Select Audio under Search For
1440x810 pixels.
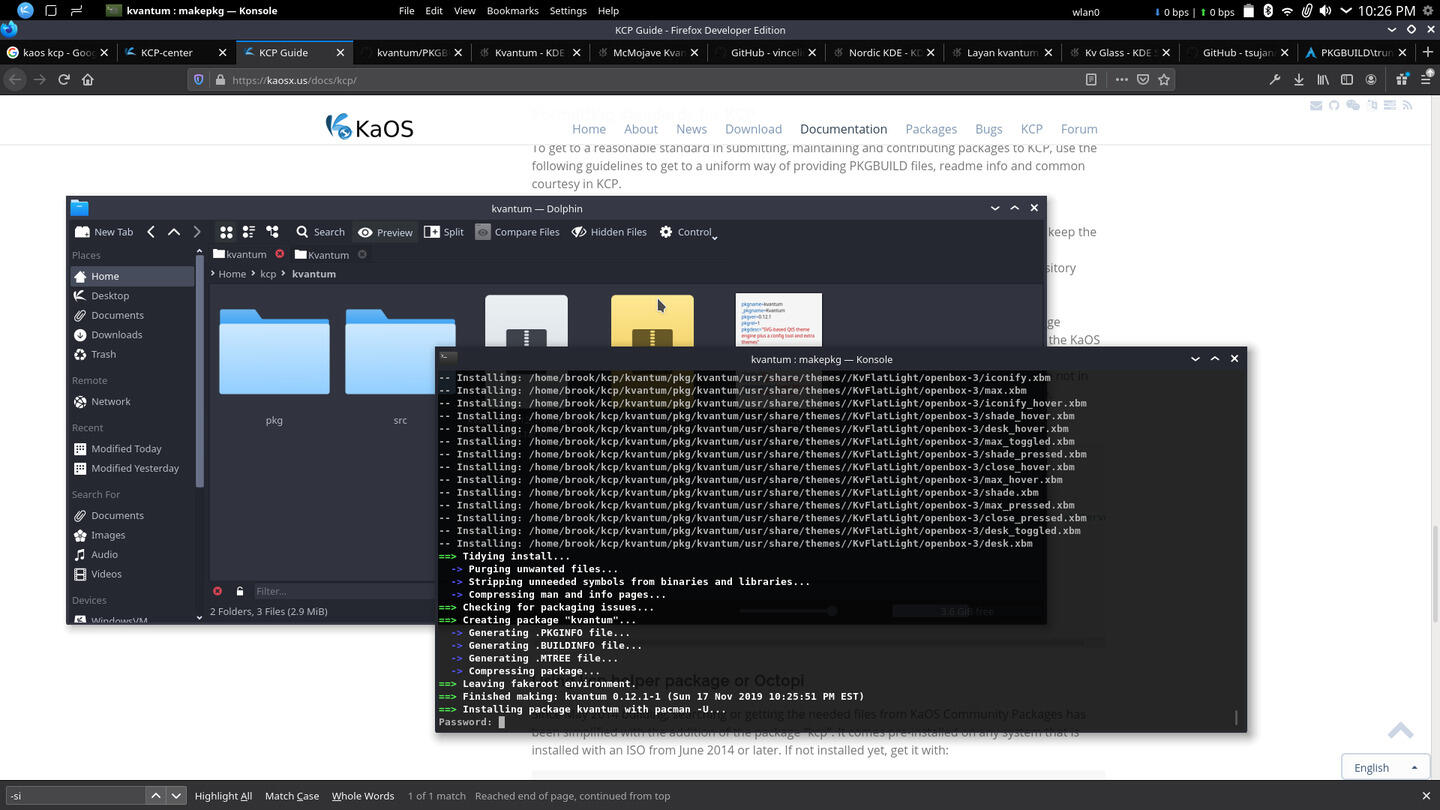click(132, 554)
